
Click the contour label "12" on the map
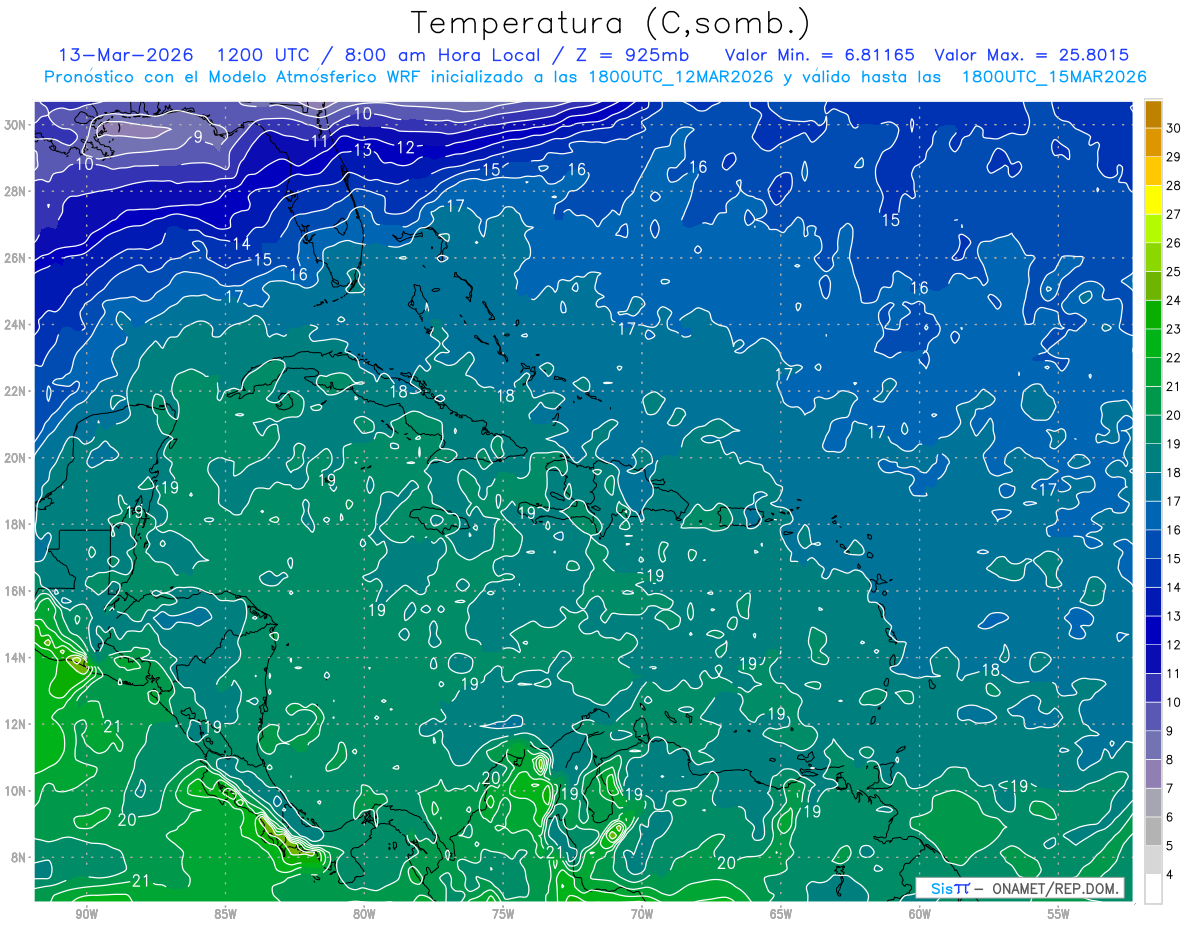pos(405,148)
